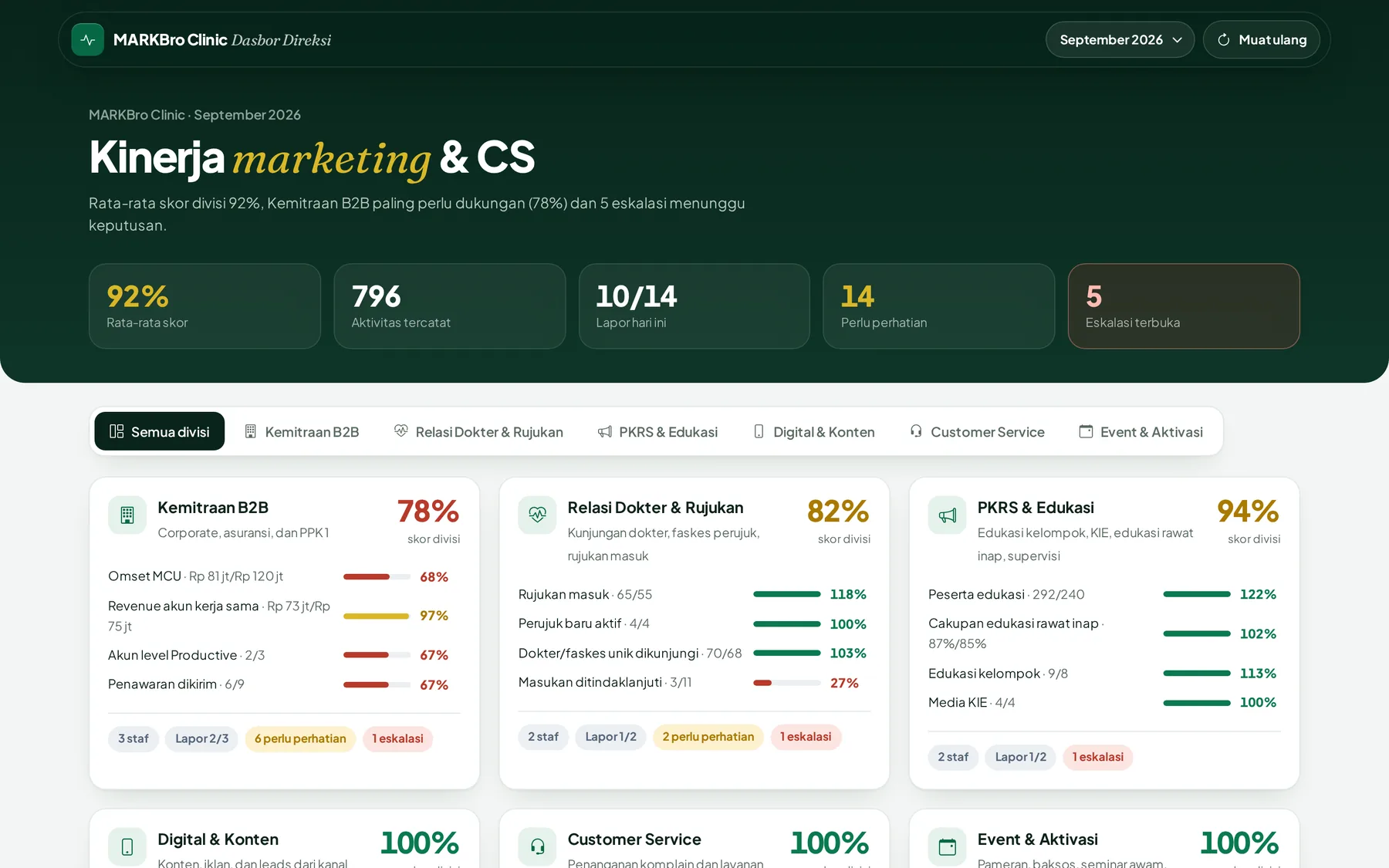Click the Event & Aktivasi card calendar icon

tap(947, 846)
